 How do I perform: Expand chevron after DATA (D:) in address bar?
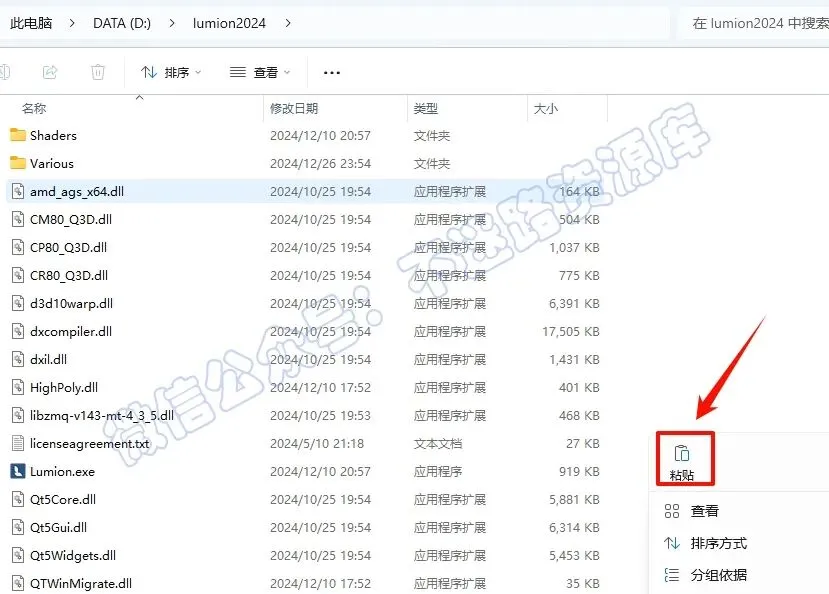click(x=172, y=23)
